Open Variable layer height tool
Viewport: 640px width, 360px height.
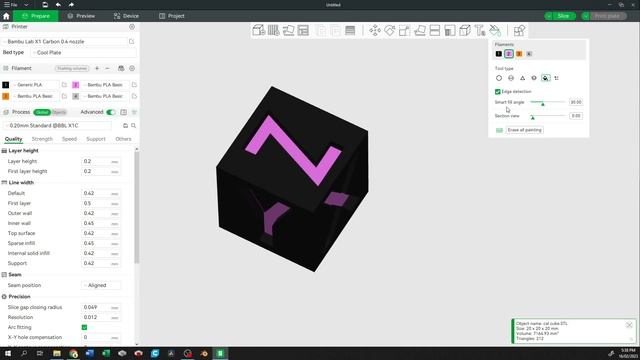(350, 30)
